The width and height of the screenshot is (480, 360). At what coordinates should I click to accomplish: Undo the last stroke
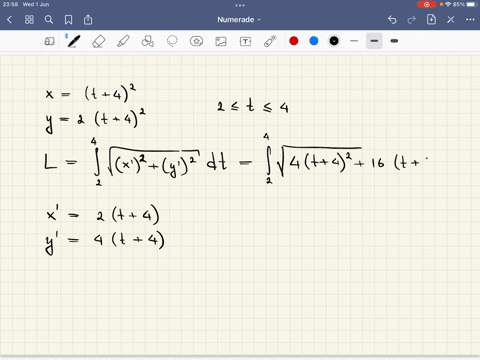(x=392, y=20)
